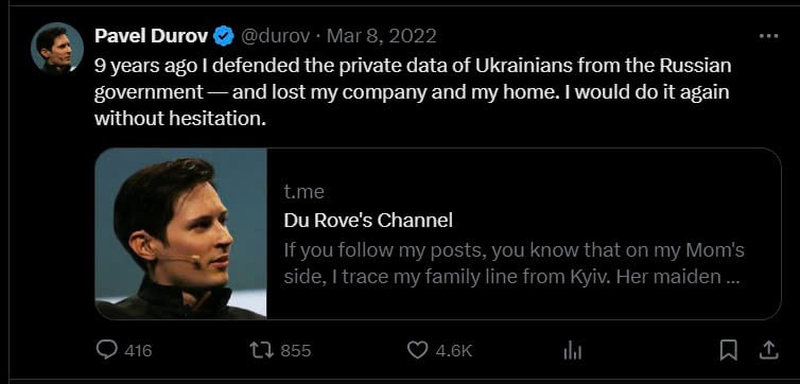Screen dimensions: 800x384
Task: Click the reply speech bubble icon
Action: click(106, 350)
